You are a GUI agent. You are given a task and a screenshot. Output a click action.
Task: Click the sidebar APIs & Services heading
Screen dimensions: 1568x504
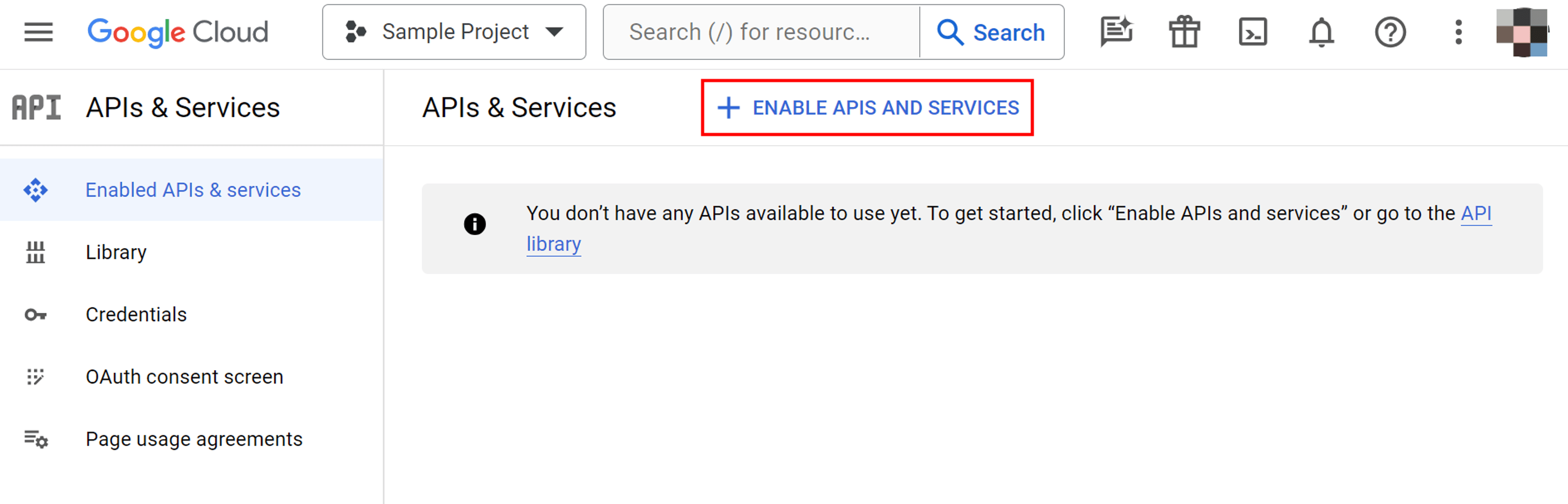click(183, 108)
